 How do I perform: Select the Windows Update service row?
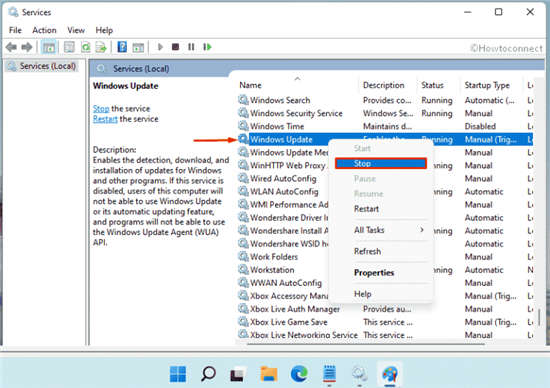[385, 139]
